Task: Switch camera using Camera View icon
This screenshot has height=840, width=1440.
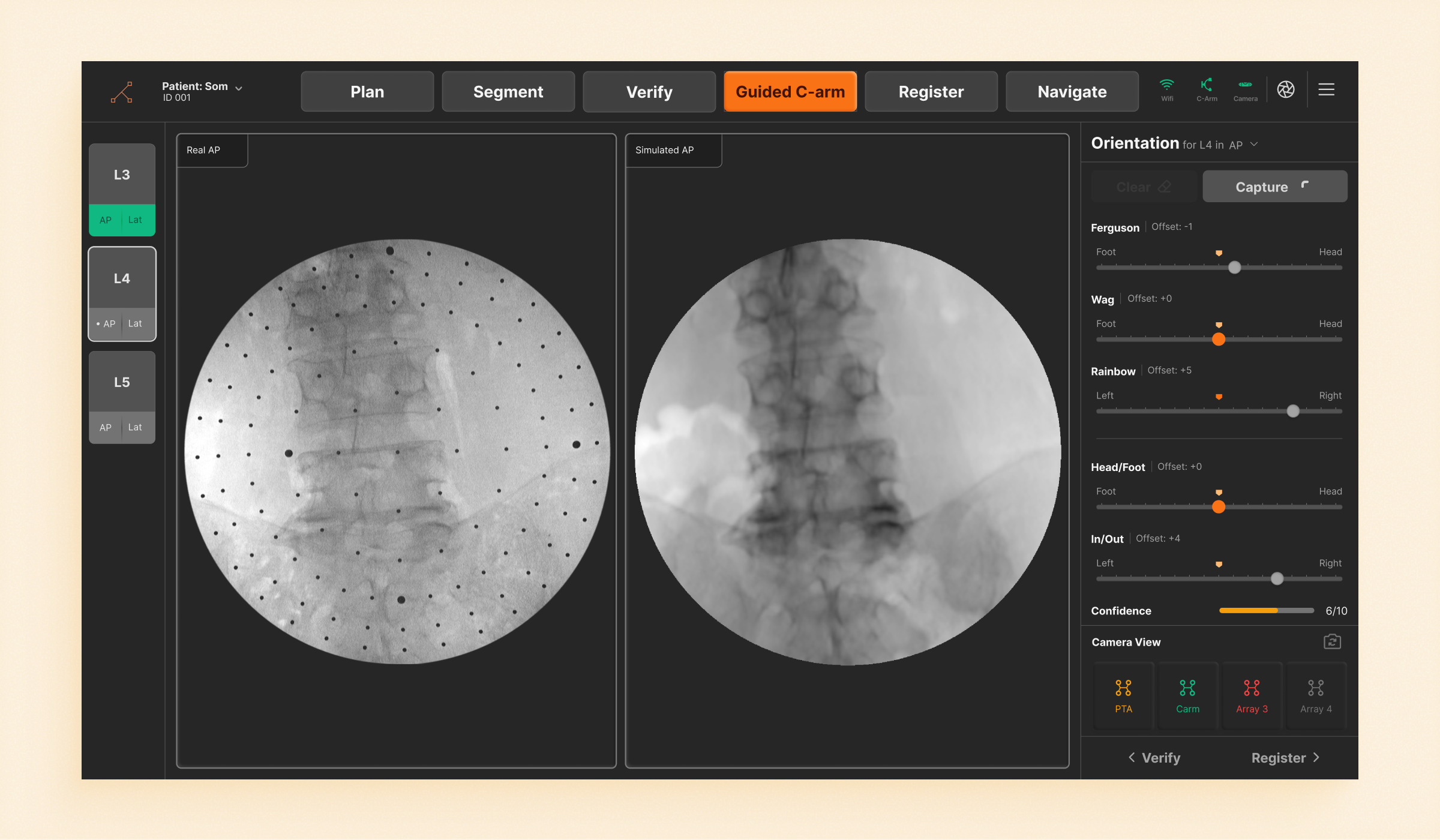Action: pos(1332,642)
